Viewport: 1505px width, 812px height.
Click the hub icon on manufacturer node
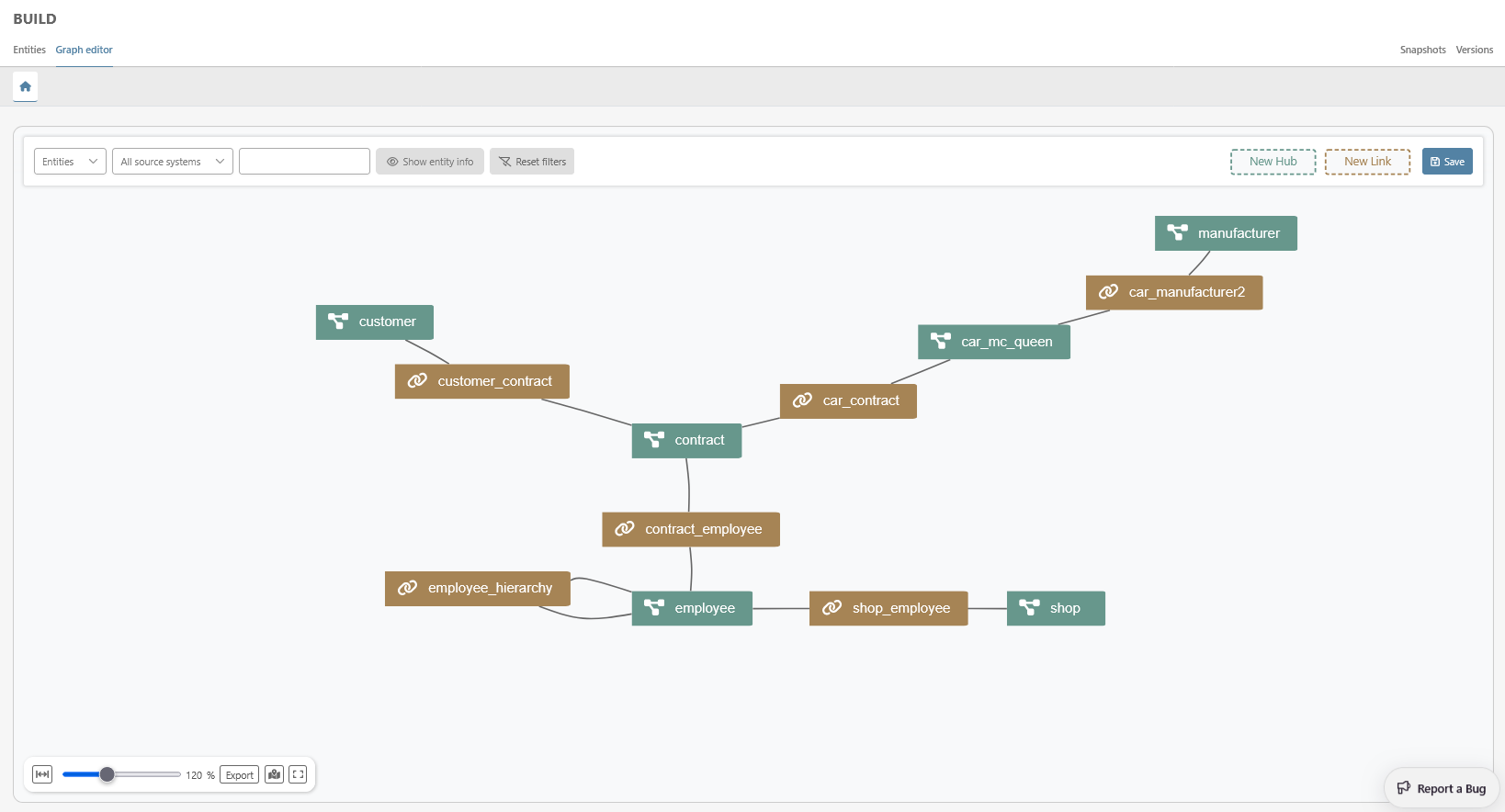tap(1177, 233)
